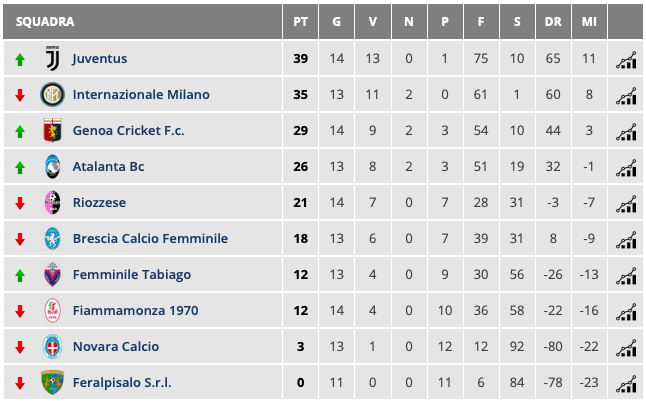Open the Brescia Calcio Femminile team link

150,239
